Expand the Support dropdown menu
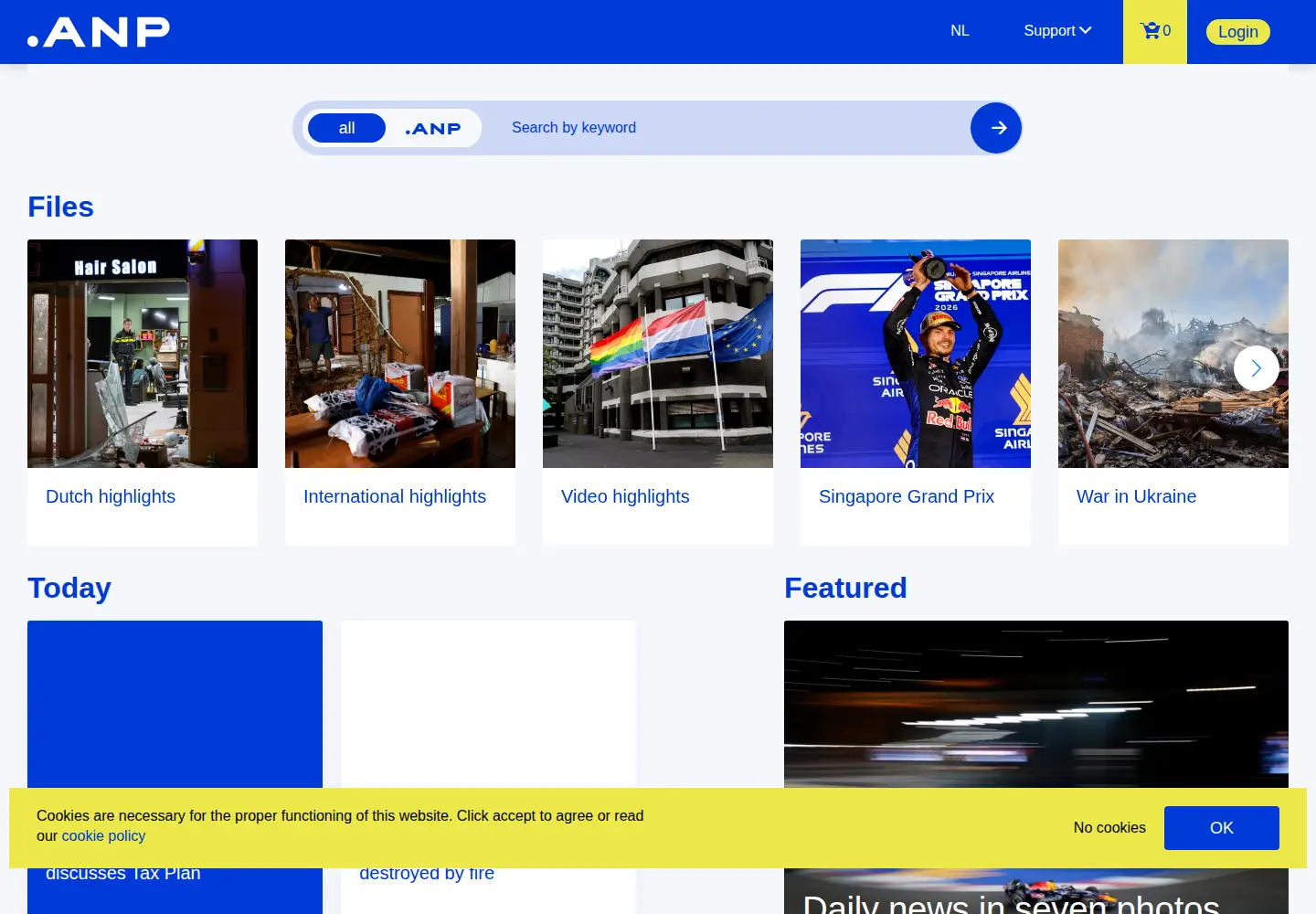Screen dimensions: 1316x914 (x=1057, y=31)
